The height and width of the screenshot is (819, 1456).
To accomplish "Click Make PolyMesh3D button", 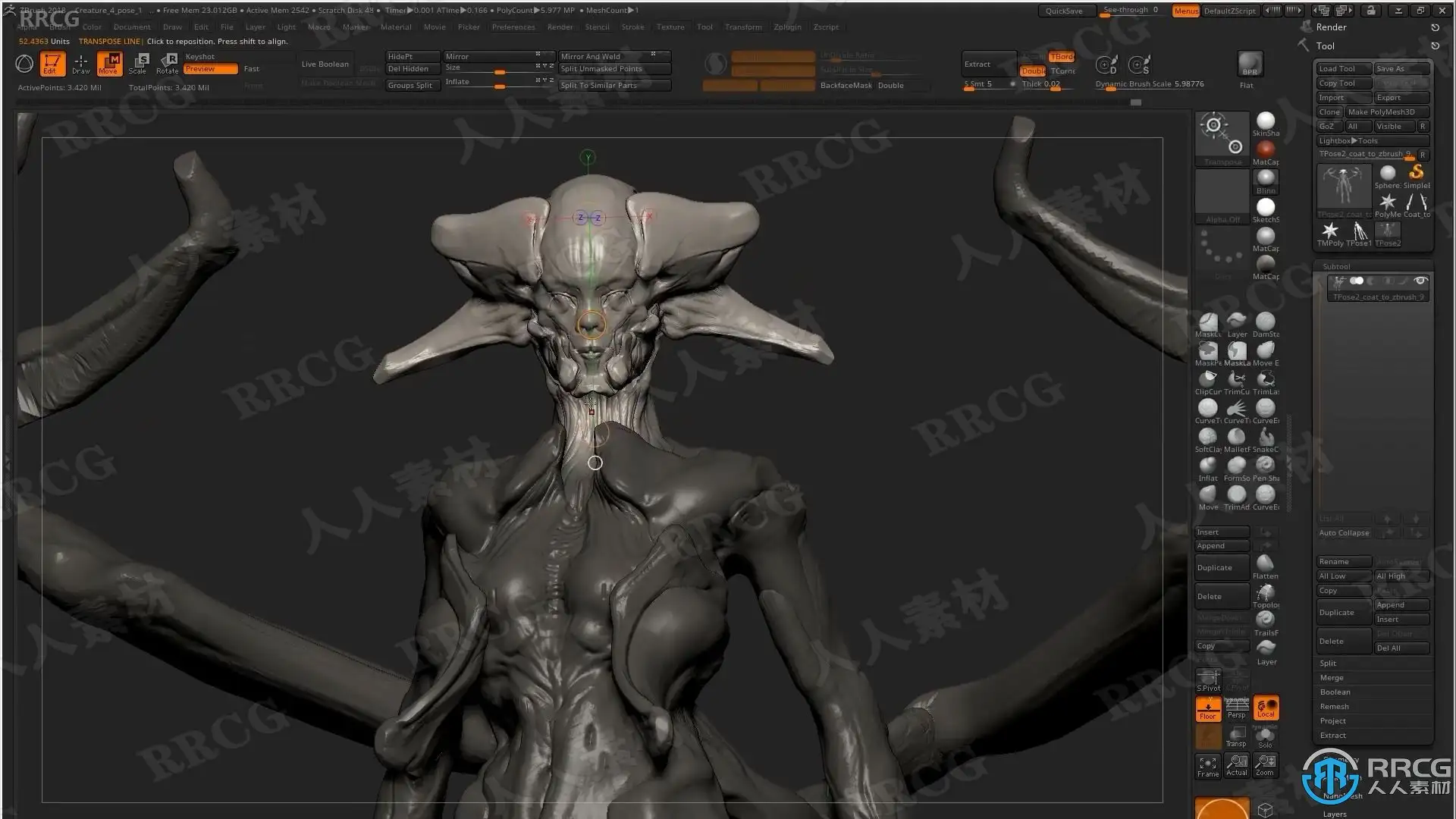I will [1382, 112].
